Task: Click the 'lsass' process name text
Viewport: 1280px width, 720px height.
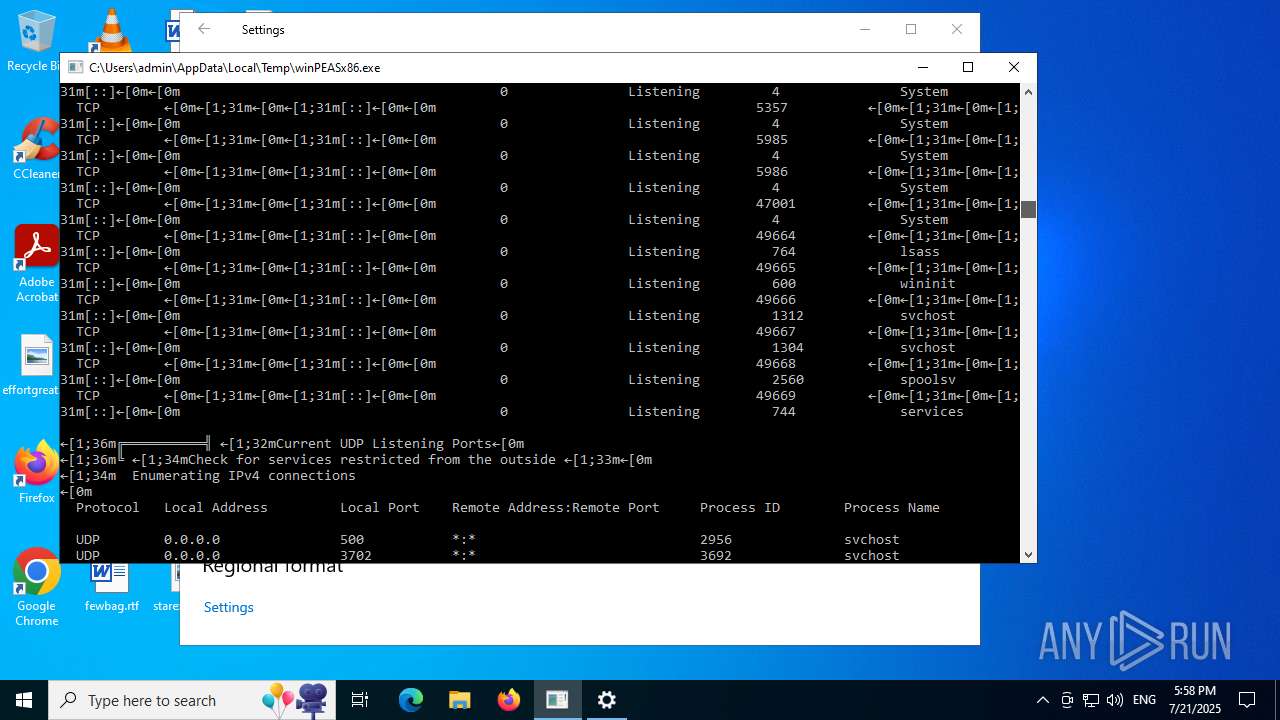Action: [x=920, y=251]
